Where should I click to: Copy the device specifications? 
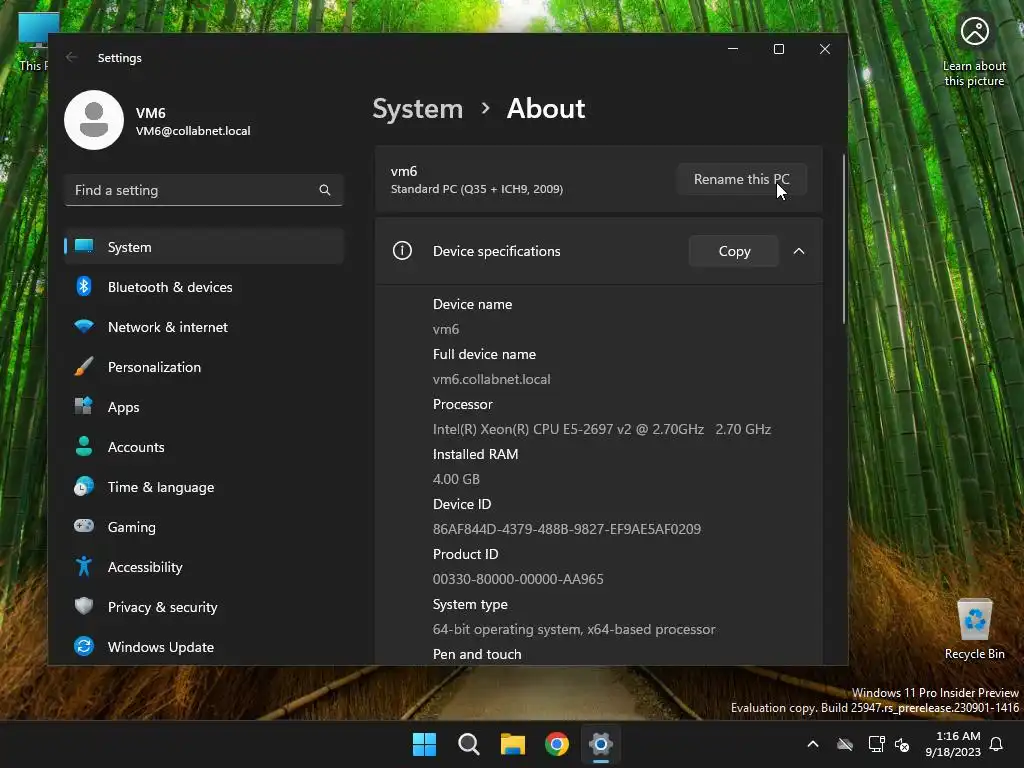pyautogui.click(x=734, y=251)
